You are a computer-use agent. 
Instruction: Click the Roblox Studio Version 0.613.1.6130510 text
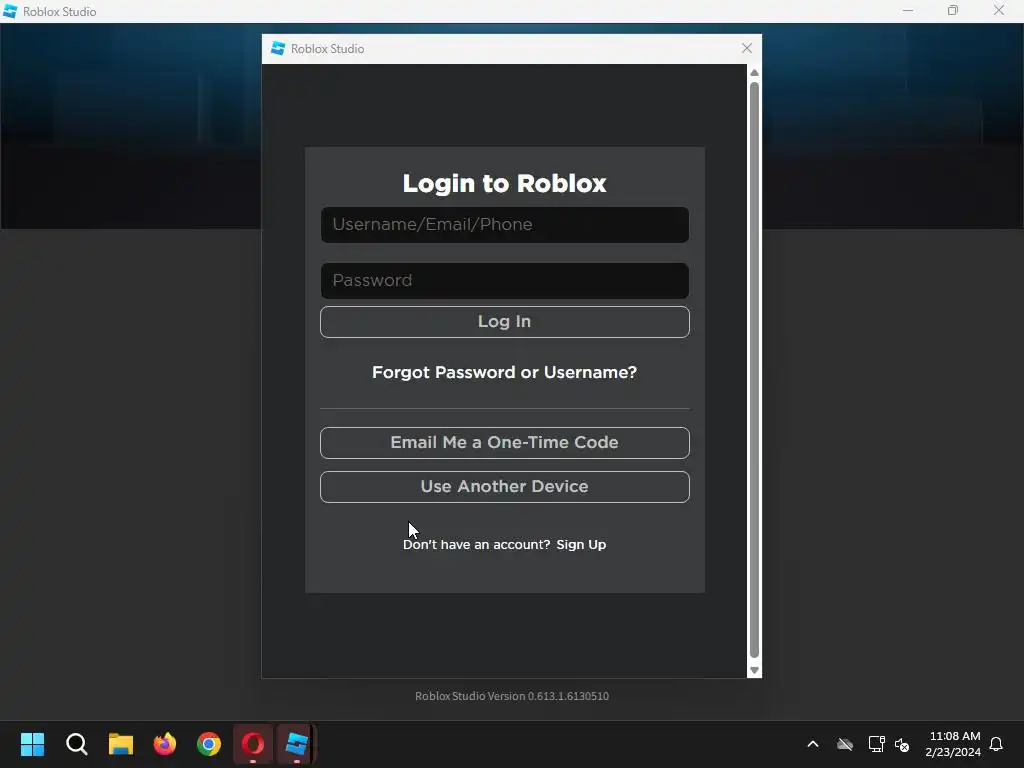pos(512,696)
